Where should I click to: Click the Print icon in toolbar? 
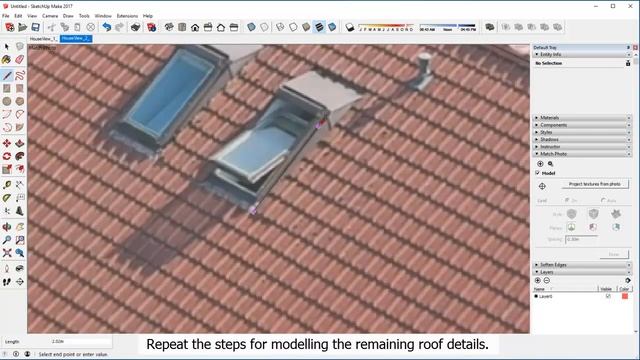pyautogui.click(x=135, y=27)
